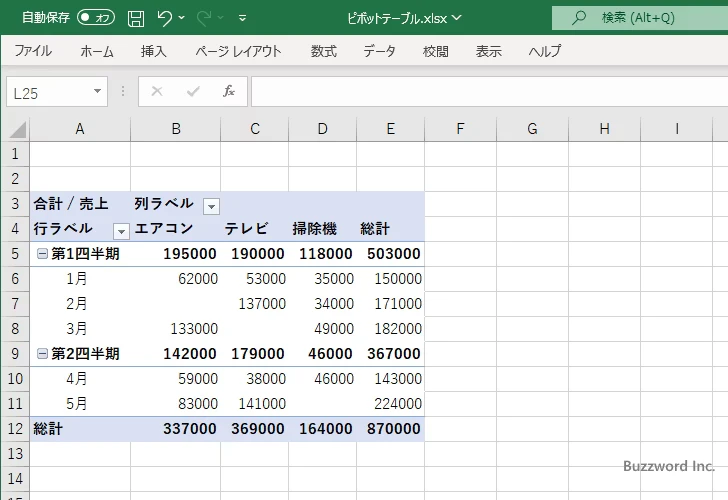
Task: Collapse the 第2四半期 group
Action: point(42,354)
